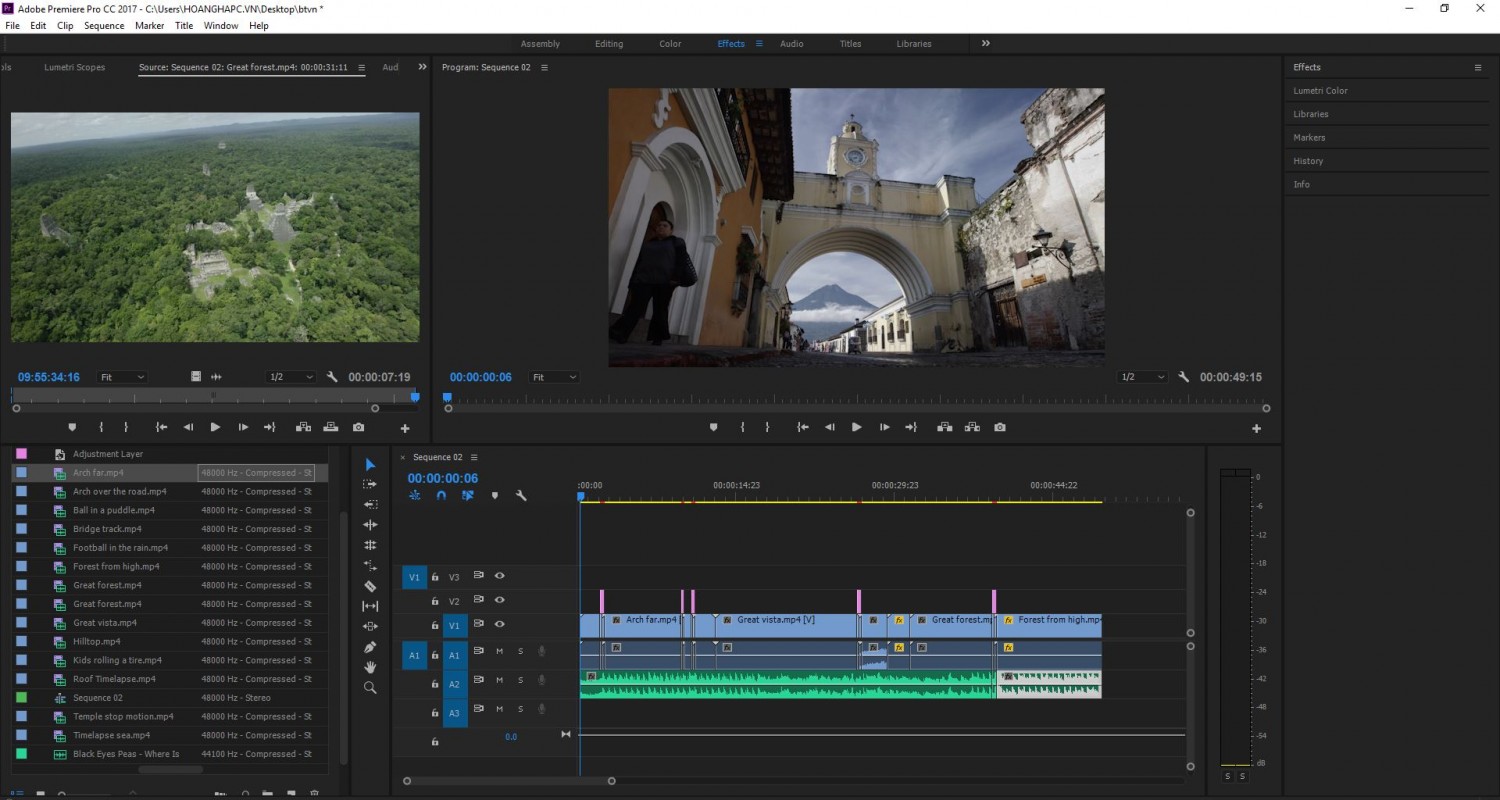Open Source monitor 1/2 resolution dropdown

[290, 377]
